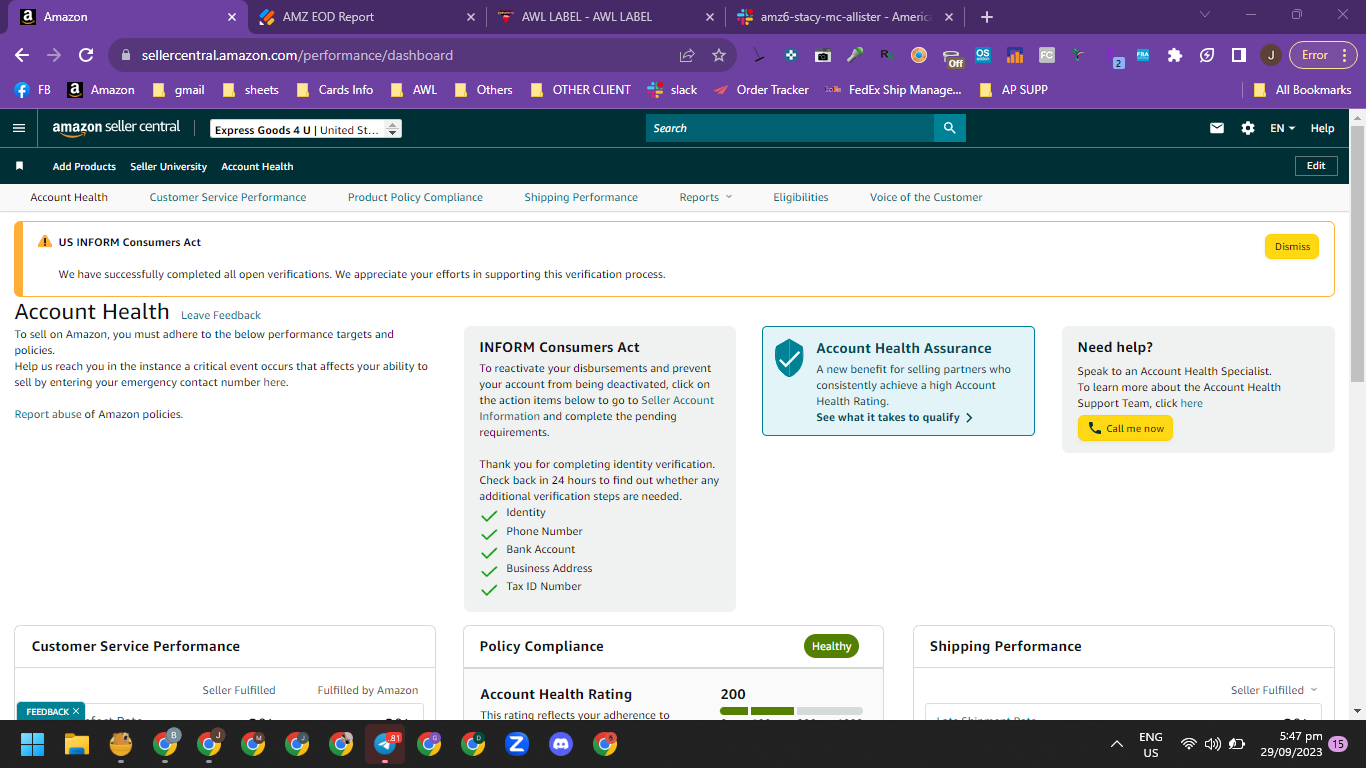Click the Account Health Rating progress bar

(791, 711)
